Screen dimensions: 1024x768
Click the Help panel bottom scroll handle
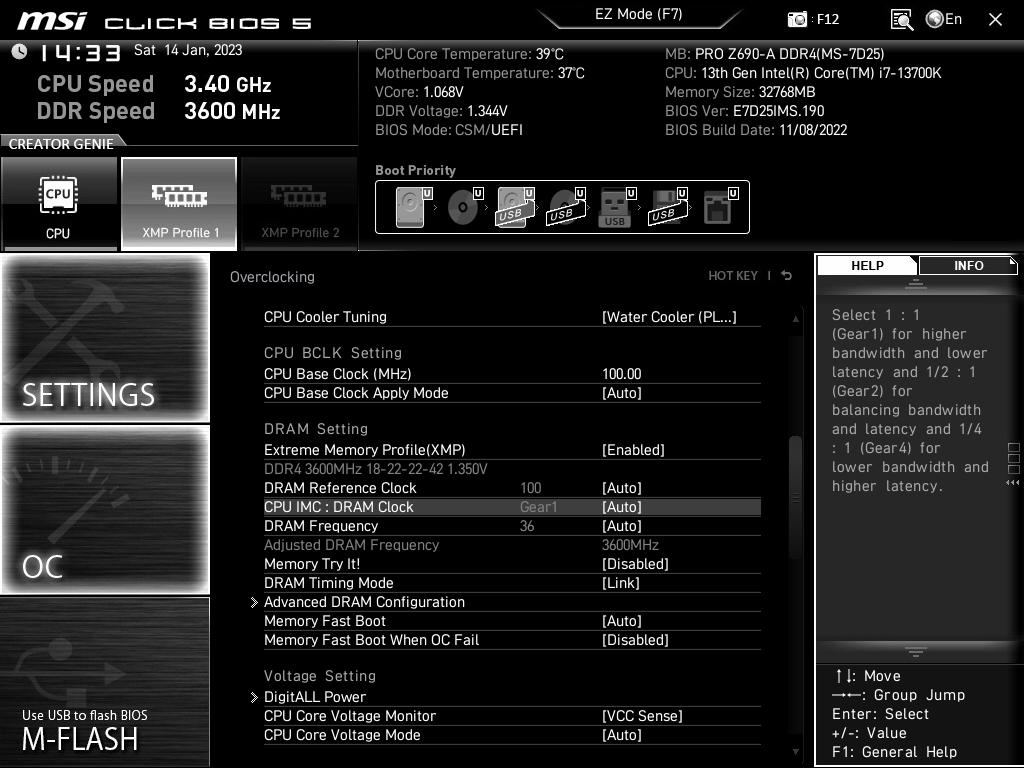916,651
